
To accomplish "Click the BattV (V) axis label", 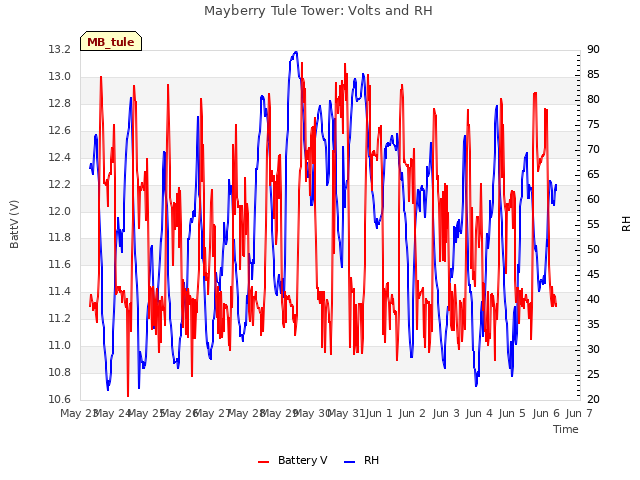I will (14, 224).
